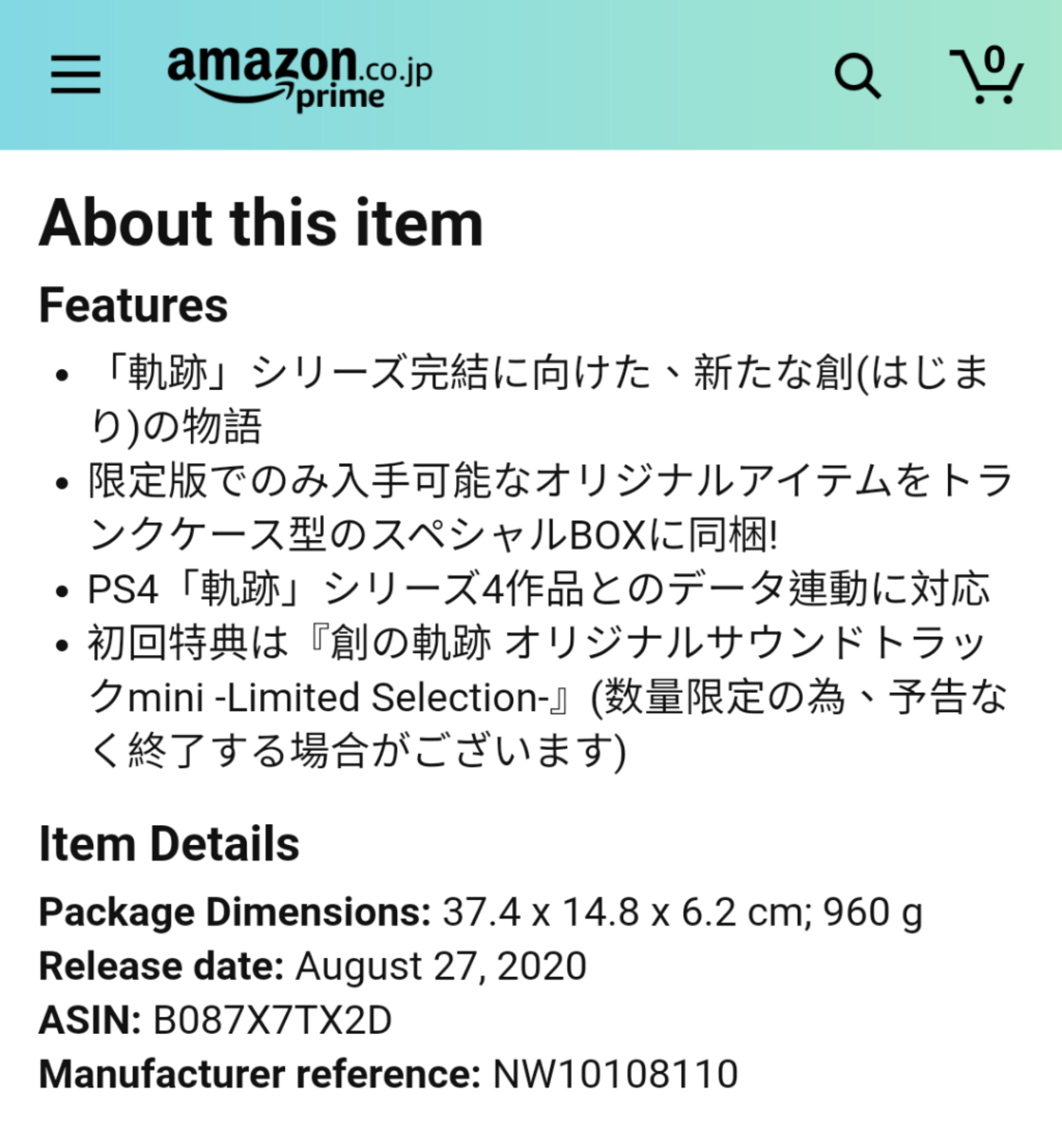This screenshot has width=1062, height=1148.
Task: Select the 'About this item' heading
Action: (x=261, y=223)
